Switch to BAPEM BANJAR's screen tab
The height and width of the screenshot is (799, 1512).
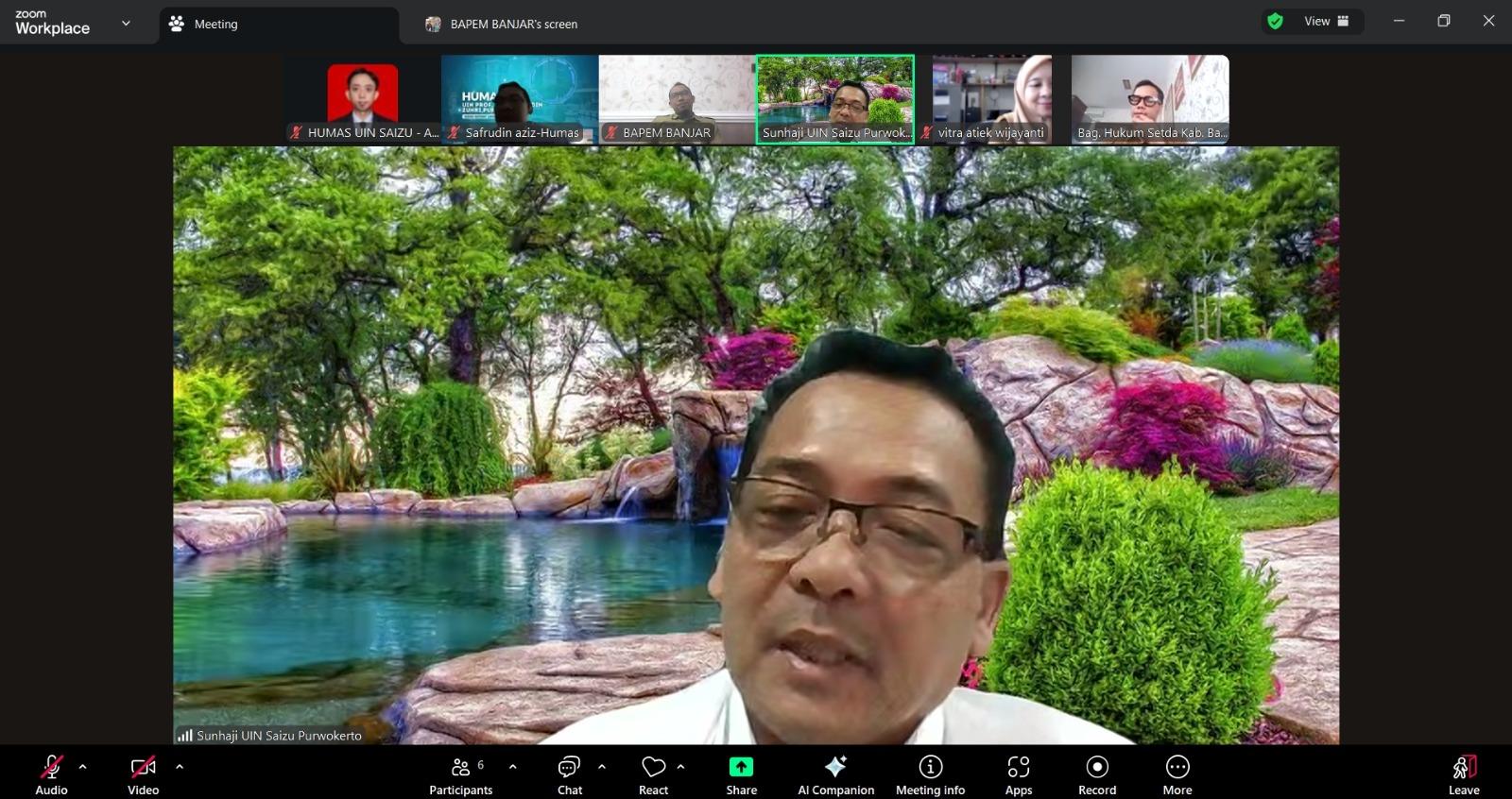(x=513, y=25)
